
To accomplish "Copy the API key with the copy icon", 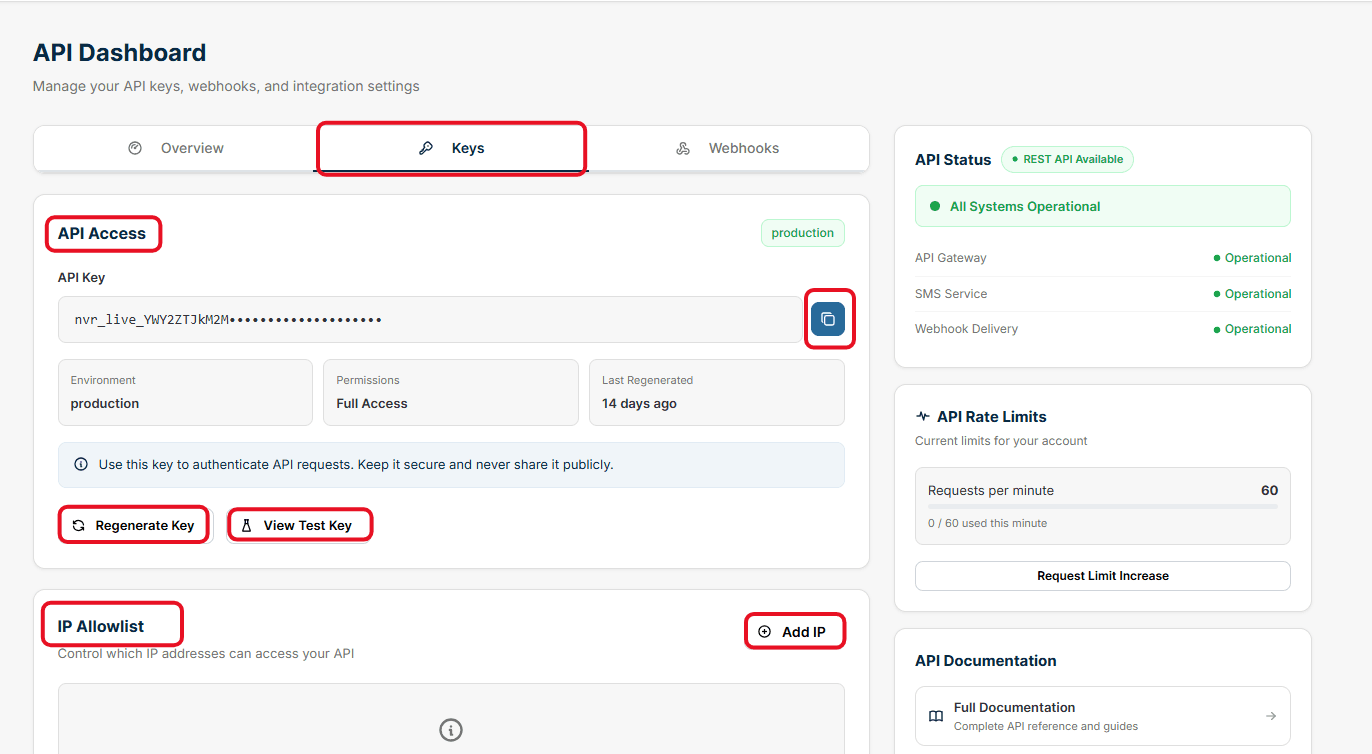I will tap(828, 319).
